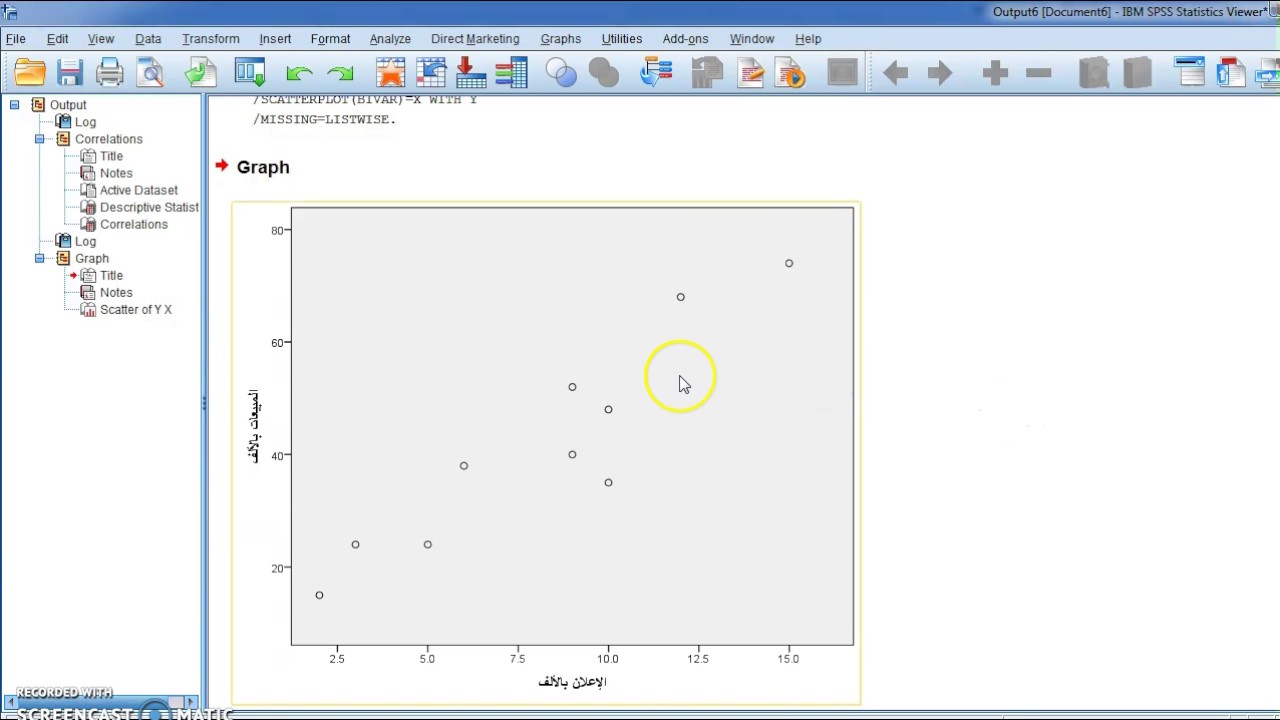
Task: Open the Help menu
Action: pos(808,39)
